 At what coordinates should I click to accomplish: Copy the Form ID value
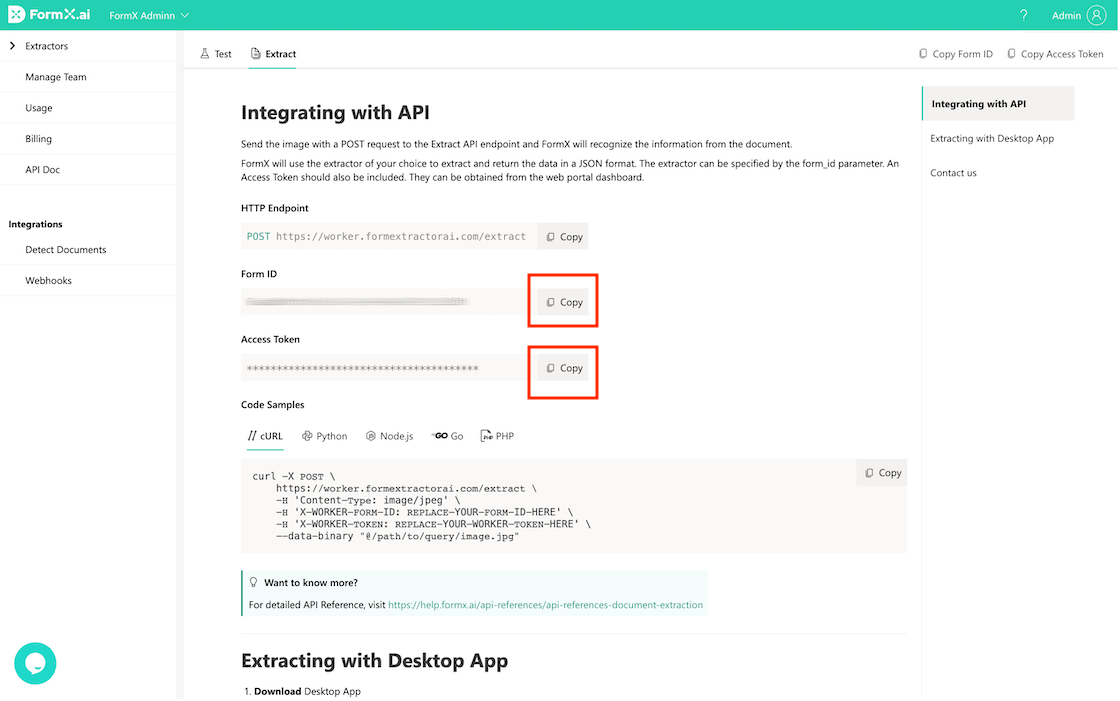point(564,302)
